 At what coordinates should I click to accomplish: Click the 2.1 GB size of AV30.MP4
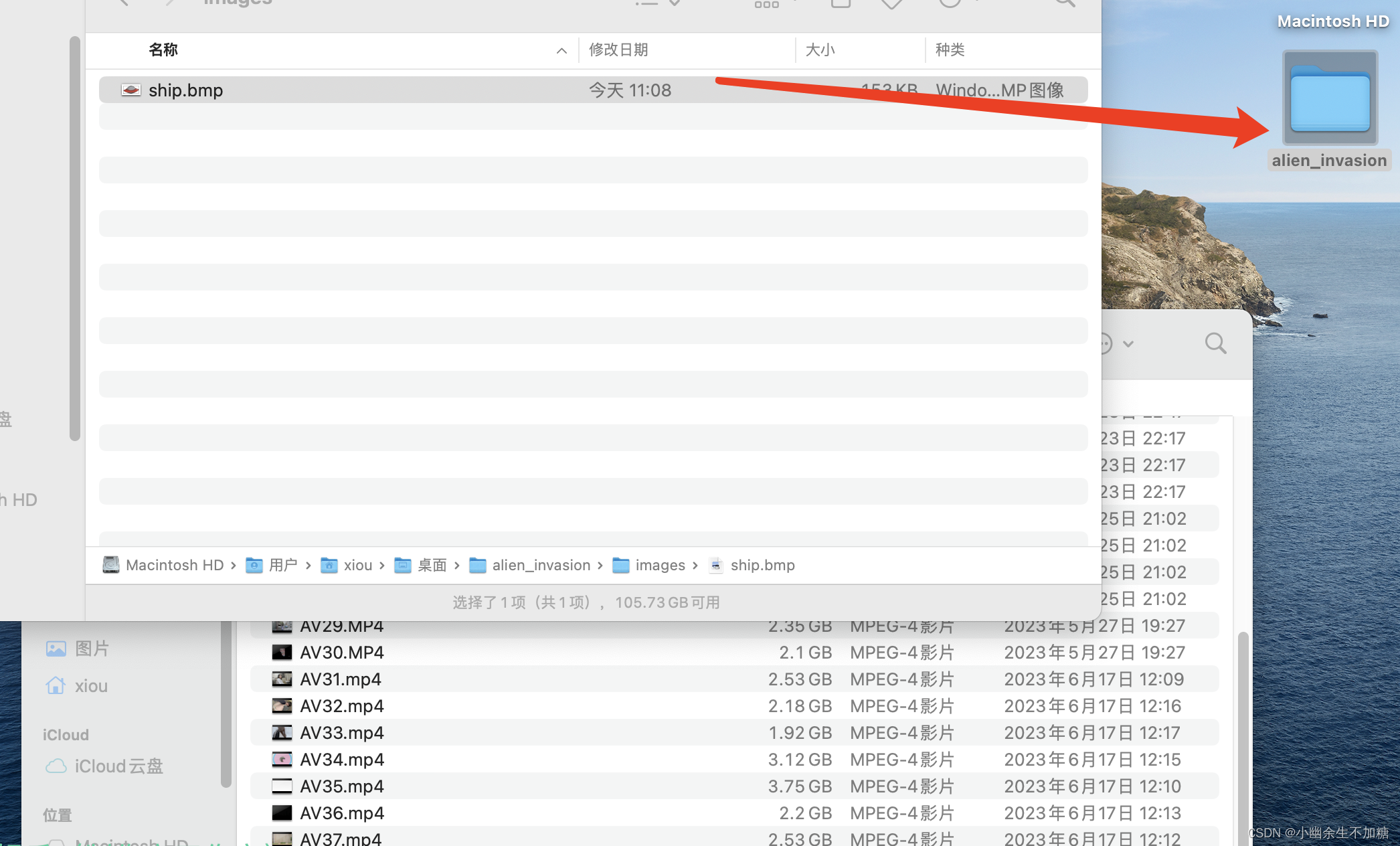tap(806, 652)
